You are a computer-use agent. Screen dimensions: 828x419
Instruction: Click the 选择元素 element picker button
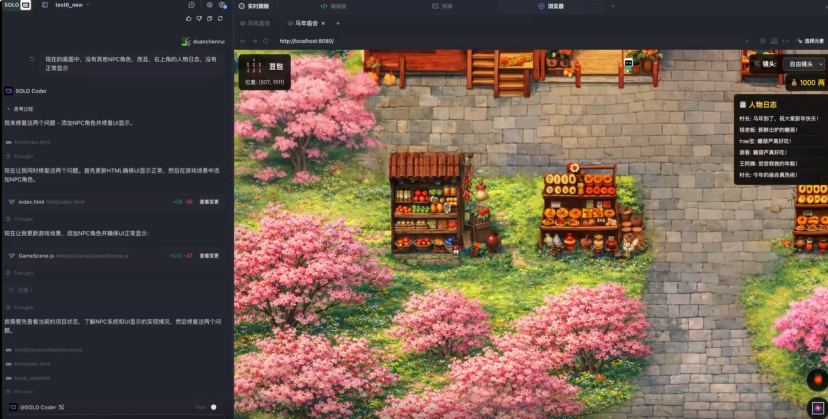(x=810, y=41)
